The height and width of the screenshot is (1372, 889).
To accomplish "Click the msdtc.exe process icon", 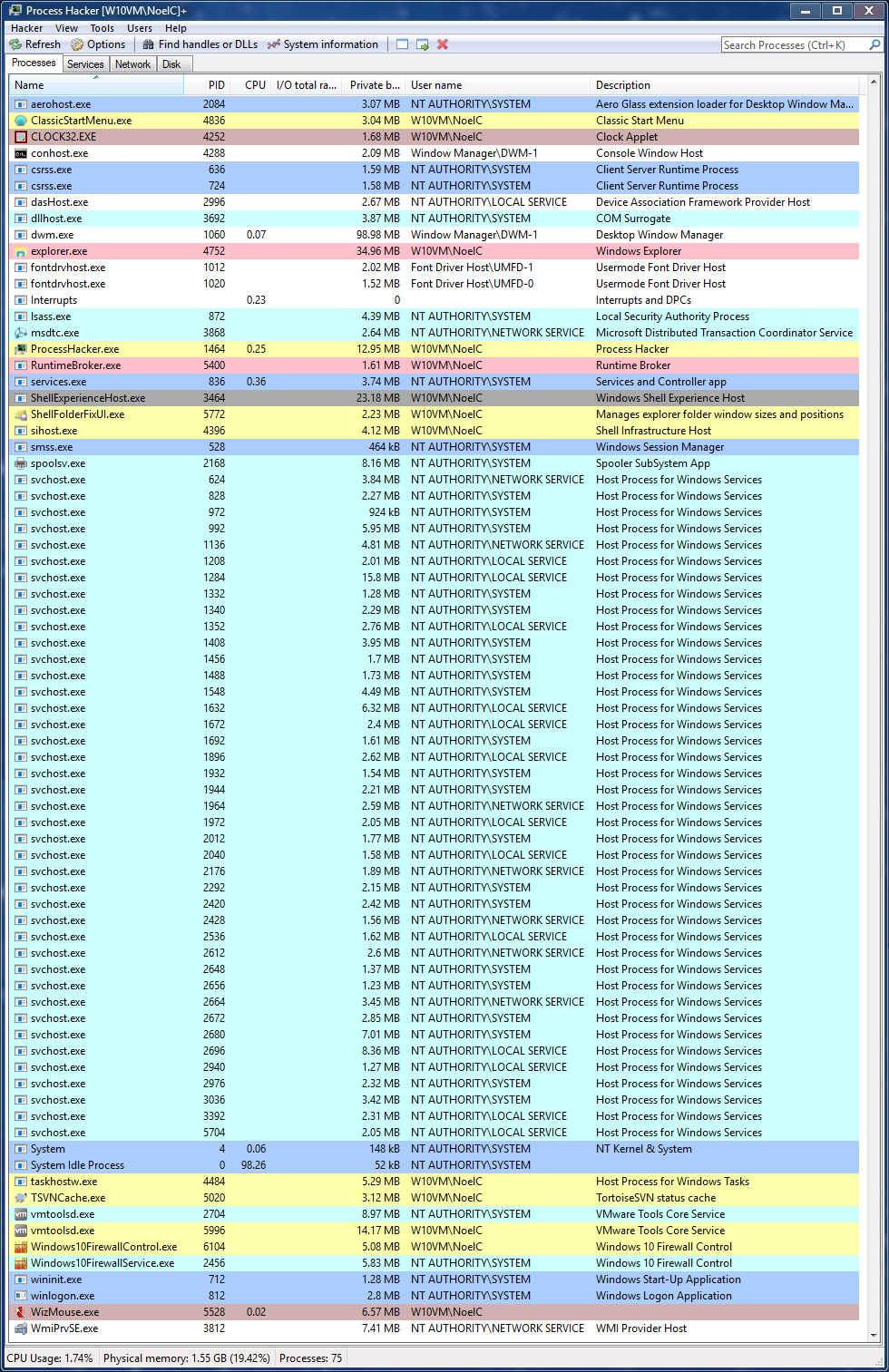I will [x=21, y=333].
